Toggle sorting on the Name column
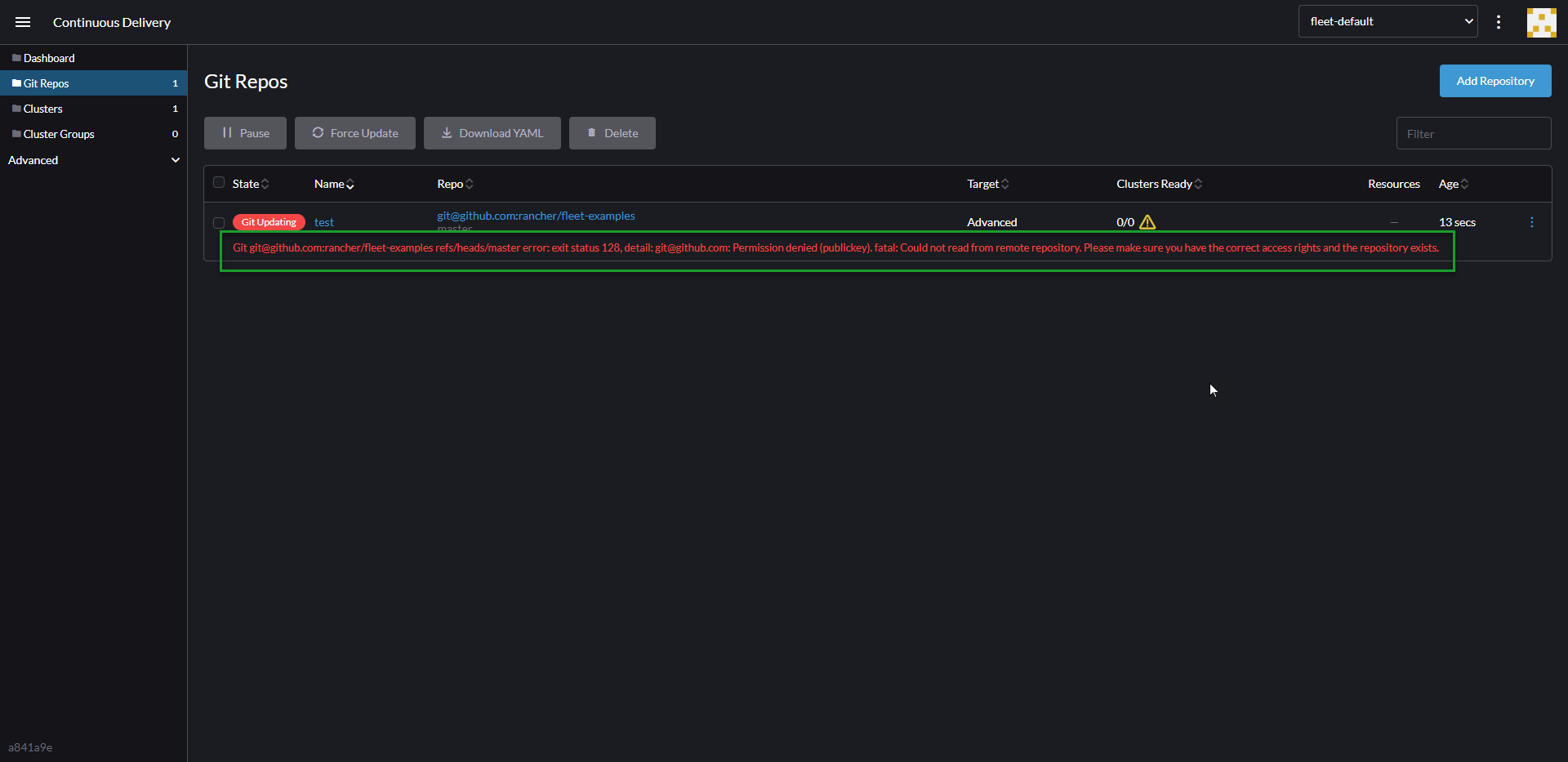Viewport: 1568px width, 762px height. [350, 184]
